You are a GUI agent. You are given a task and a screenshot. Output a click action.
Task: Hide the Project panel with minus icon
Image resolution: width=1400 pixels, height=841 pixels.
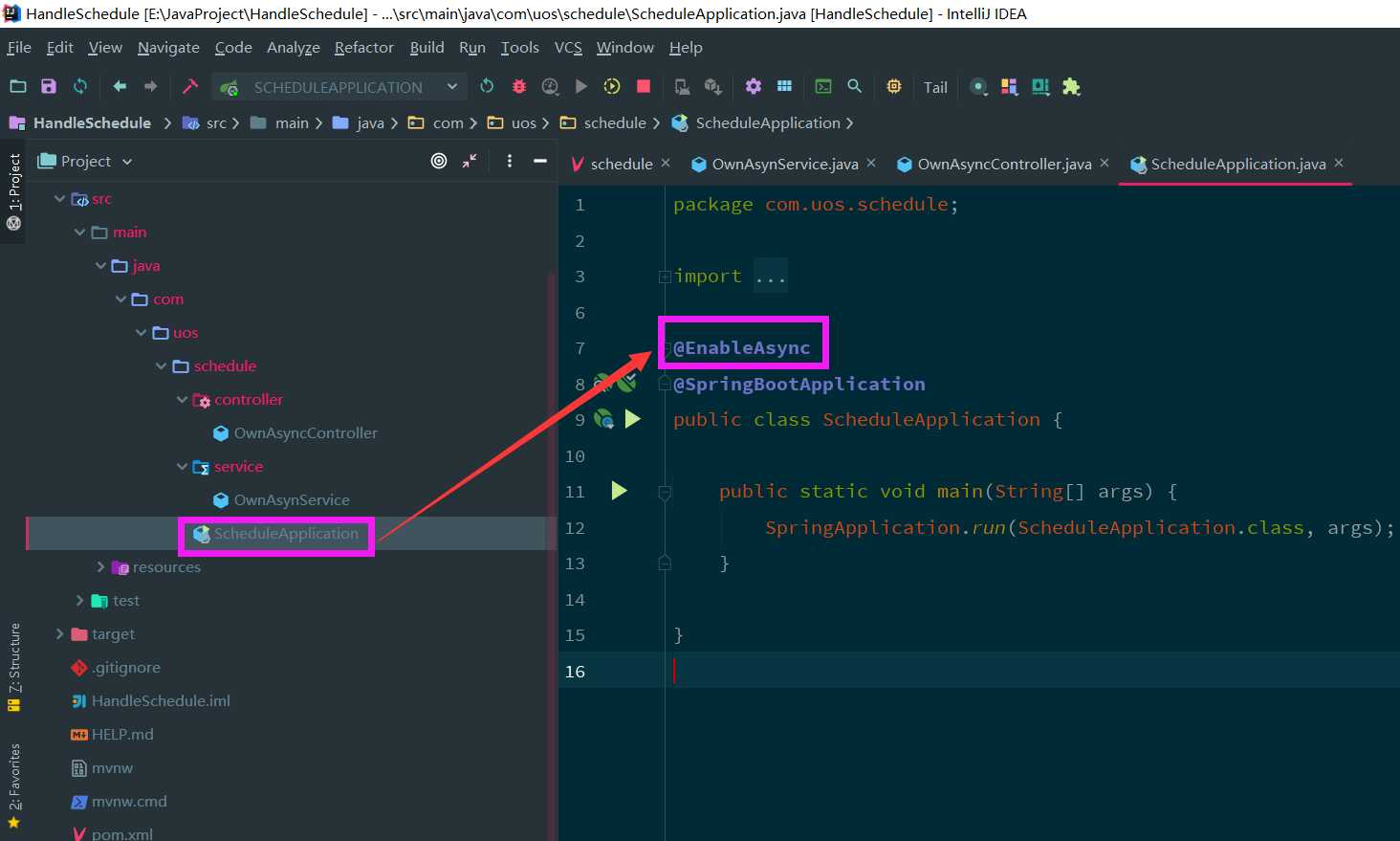point(540,161)
